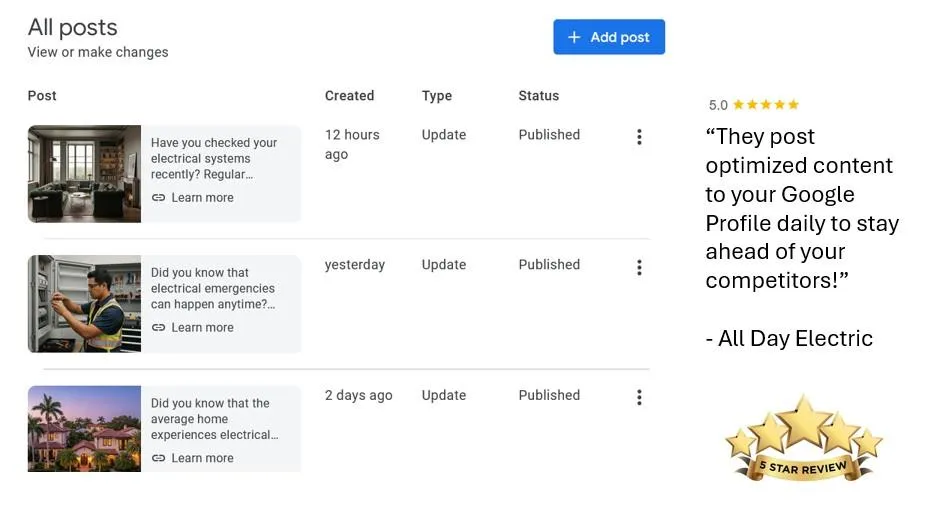Click link icon beside third post's Learn more
930x509 pixels.
point(158,458)
